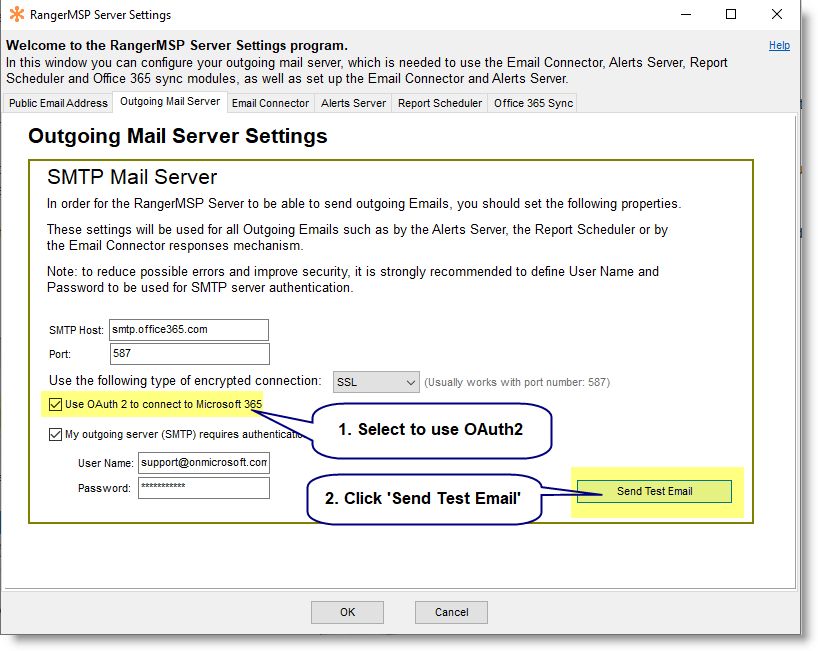Open the Help link
Viewport: 818px width, 651px height.
pos(779,45)
